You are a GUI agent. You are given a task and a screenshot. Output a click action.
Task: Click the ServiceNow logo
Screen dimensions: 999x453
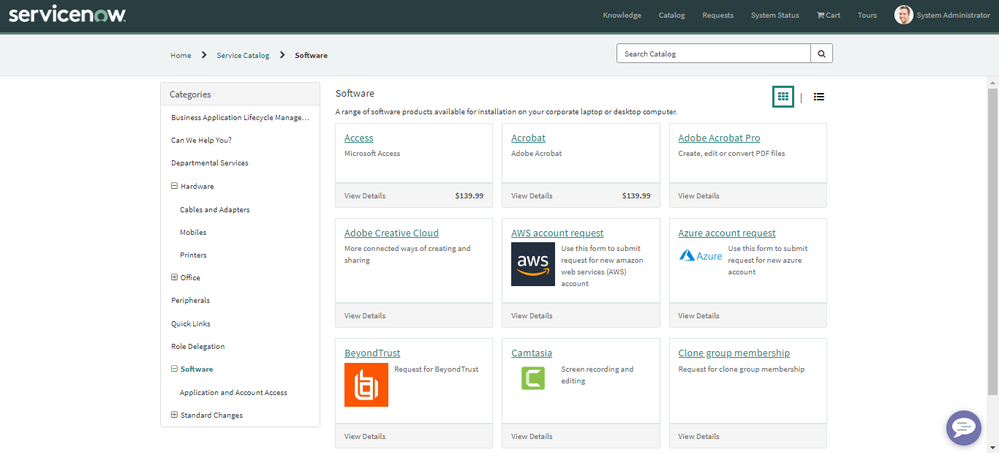[67, 15]
